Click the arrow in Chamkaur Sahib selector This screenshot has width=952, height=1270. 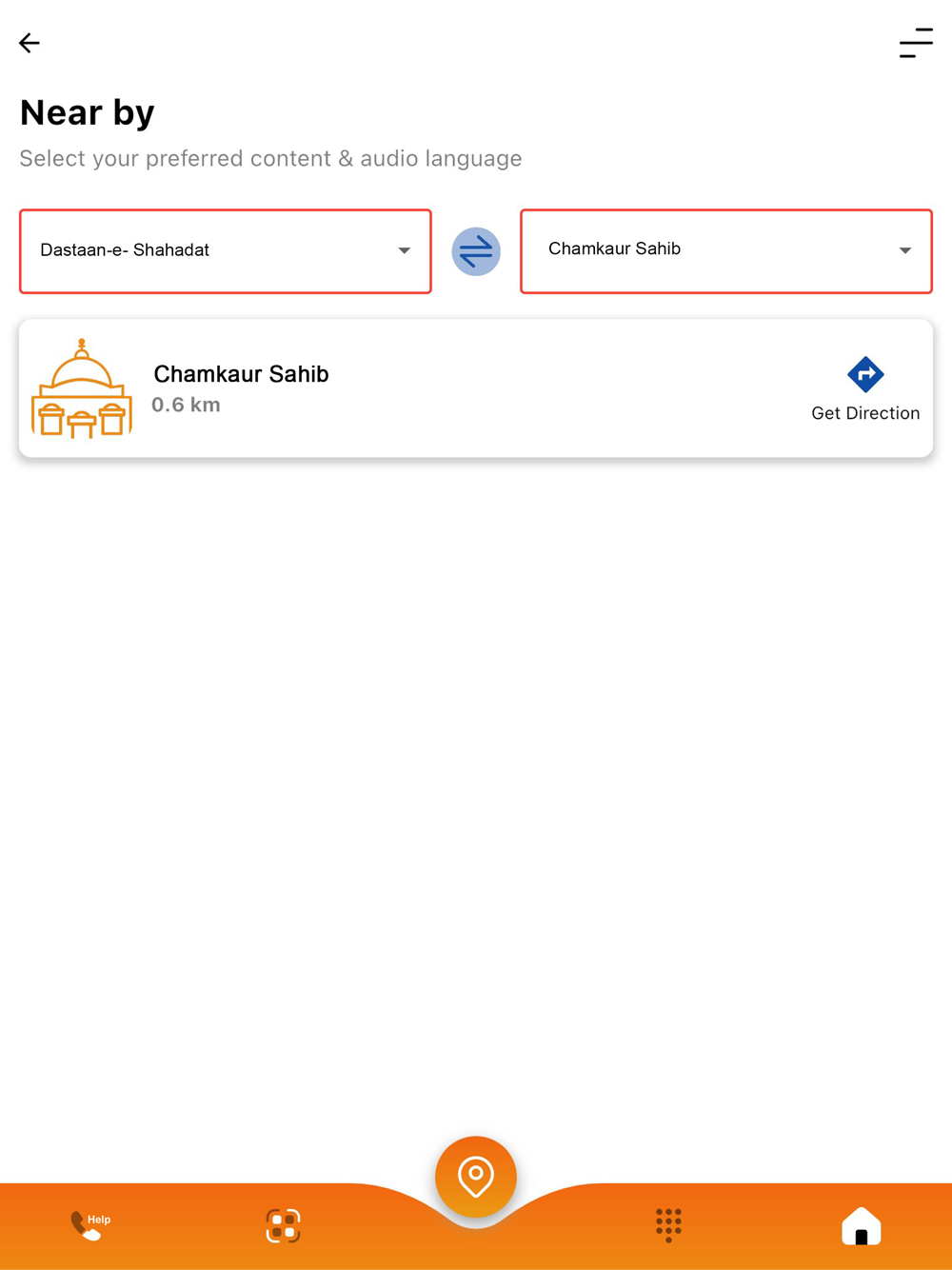pyautogui.click(x=905, y=250)
